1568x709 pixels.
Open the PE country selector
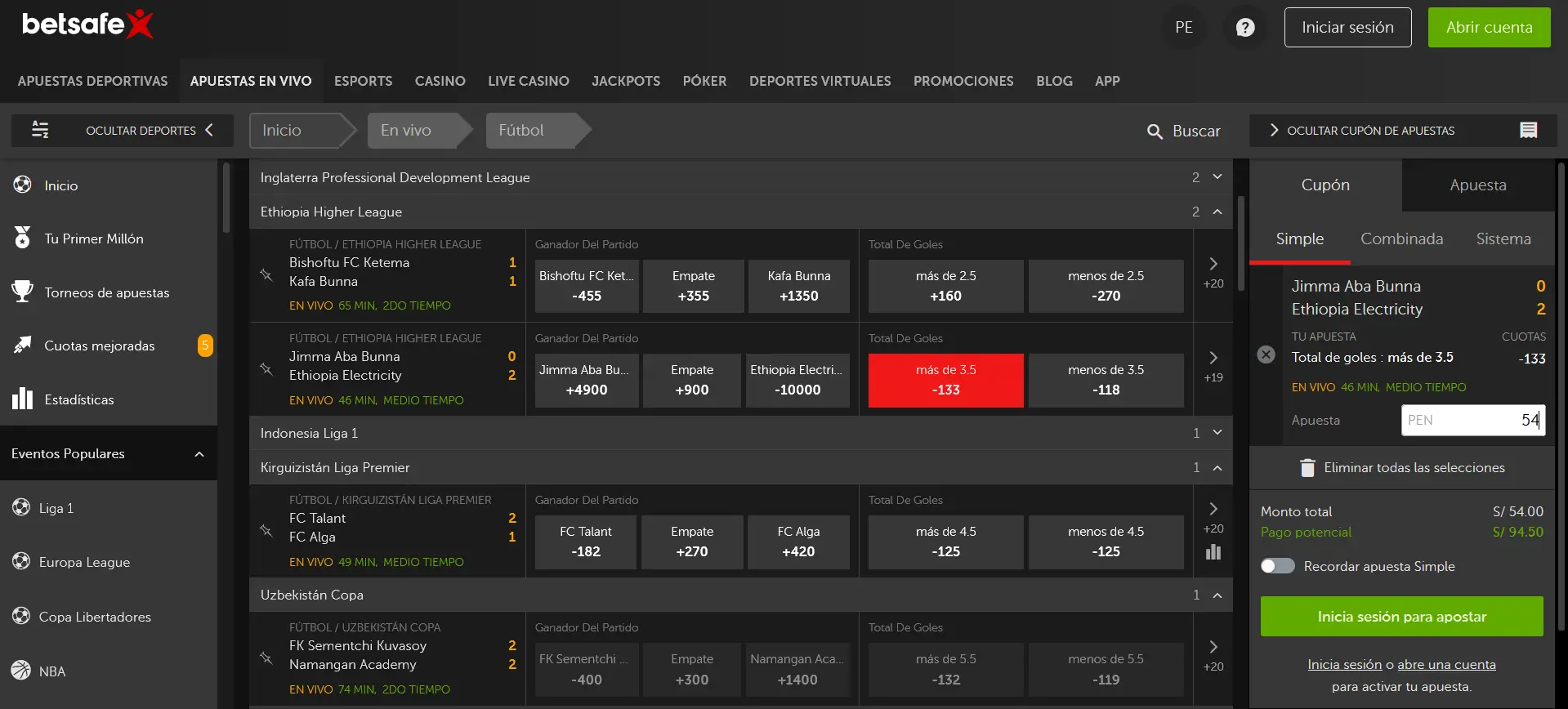click(1184, 28)
